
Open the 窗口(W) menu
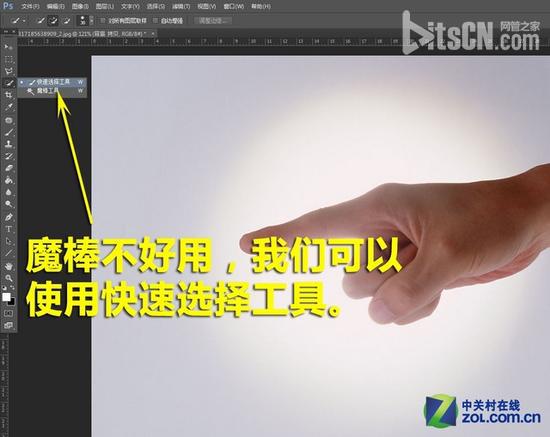pyautogui.click(x=234, y=6)
